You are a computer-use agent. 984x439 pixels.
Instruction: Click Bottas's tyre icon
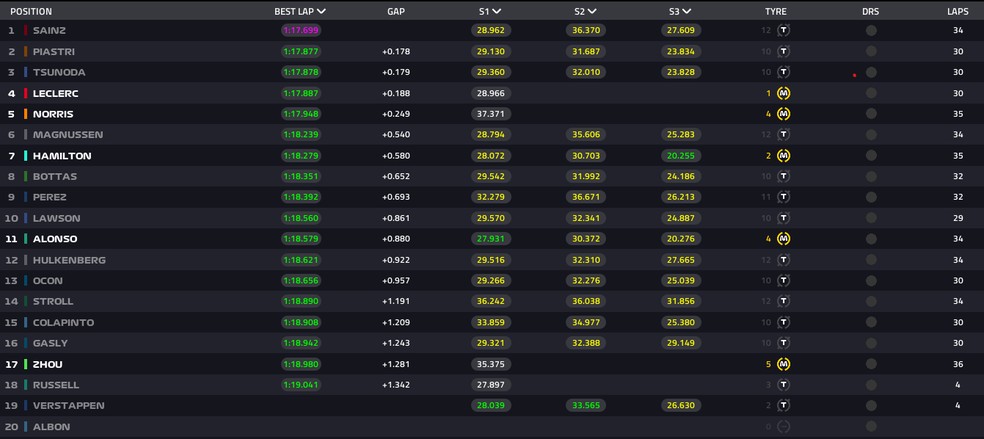click(x=783, y=176)
